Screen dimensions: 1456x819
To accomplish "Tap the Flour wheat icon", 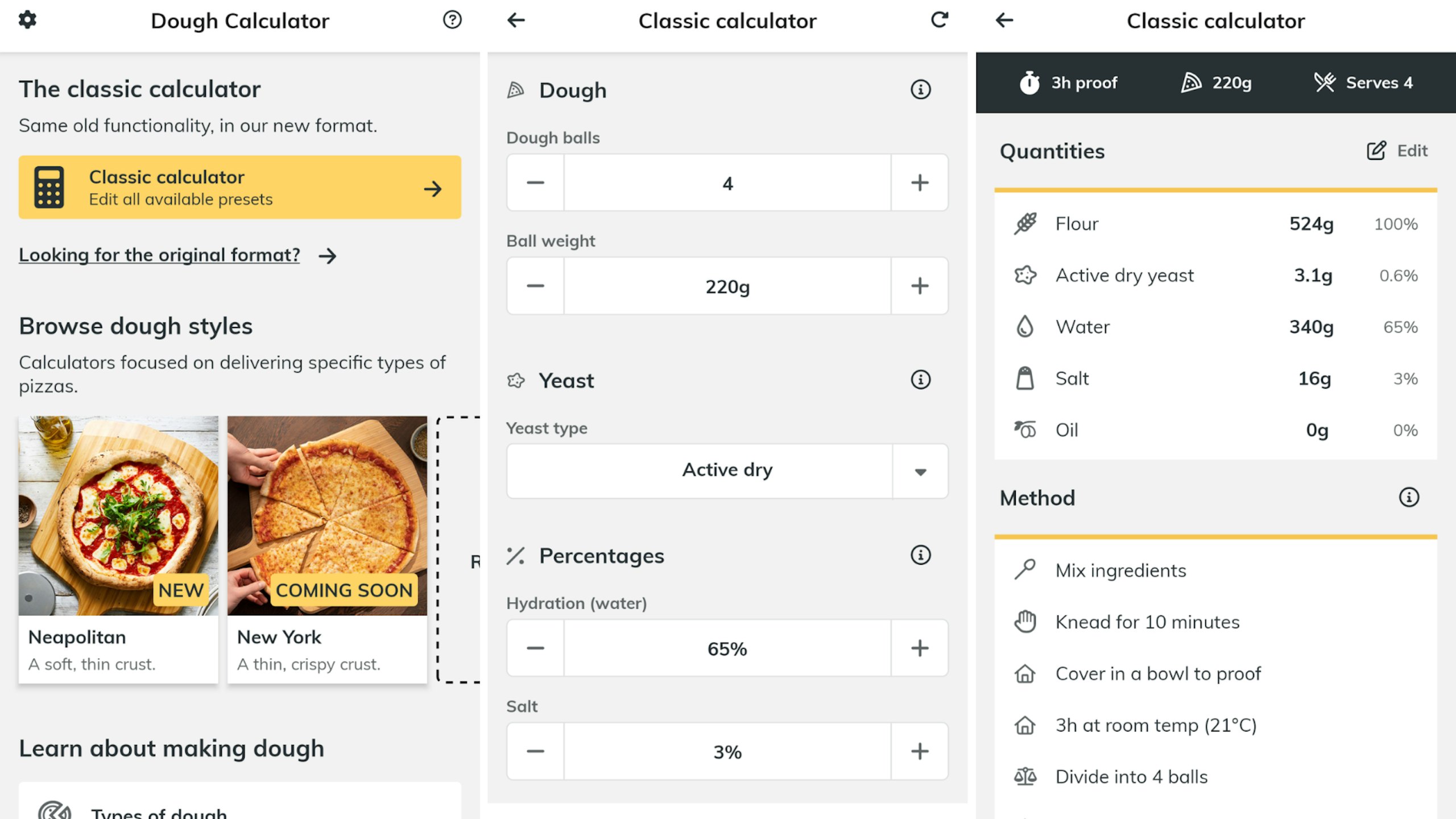I will pyautogui.click(x=1025, y=224).
